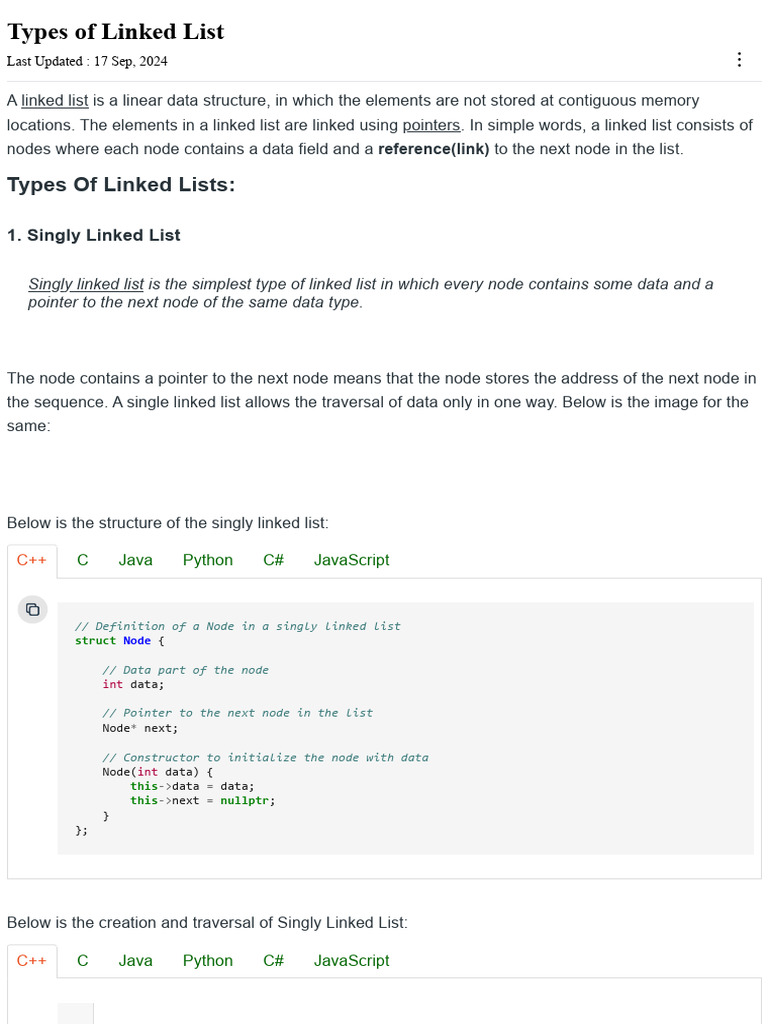
Task: Select the C++ tab in structure section
Action: [x=32, y=560]
